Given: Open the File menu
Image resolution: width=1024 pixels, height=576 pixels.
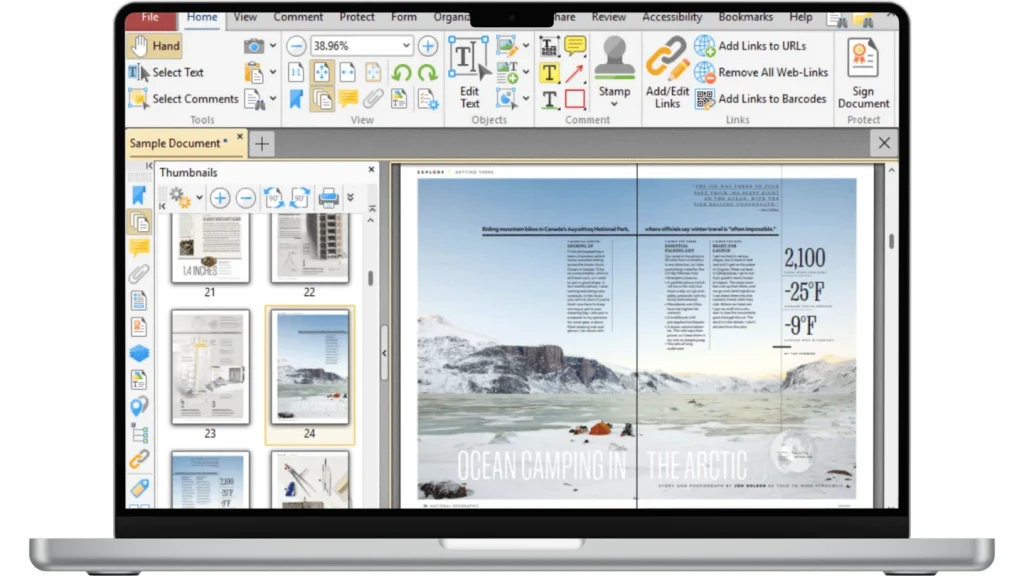Looking at the screenshot, I should pos(150,17).
